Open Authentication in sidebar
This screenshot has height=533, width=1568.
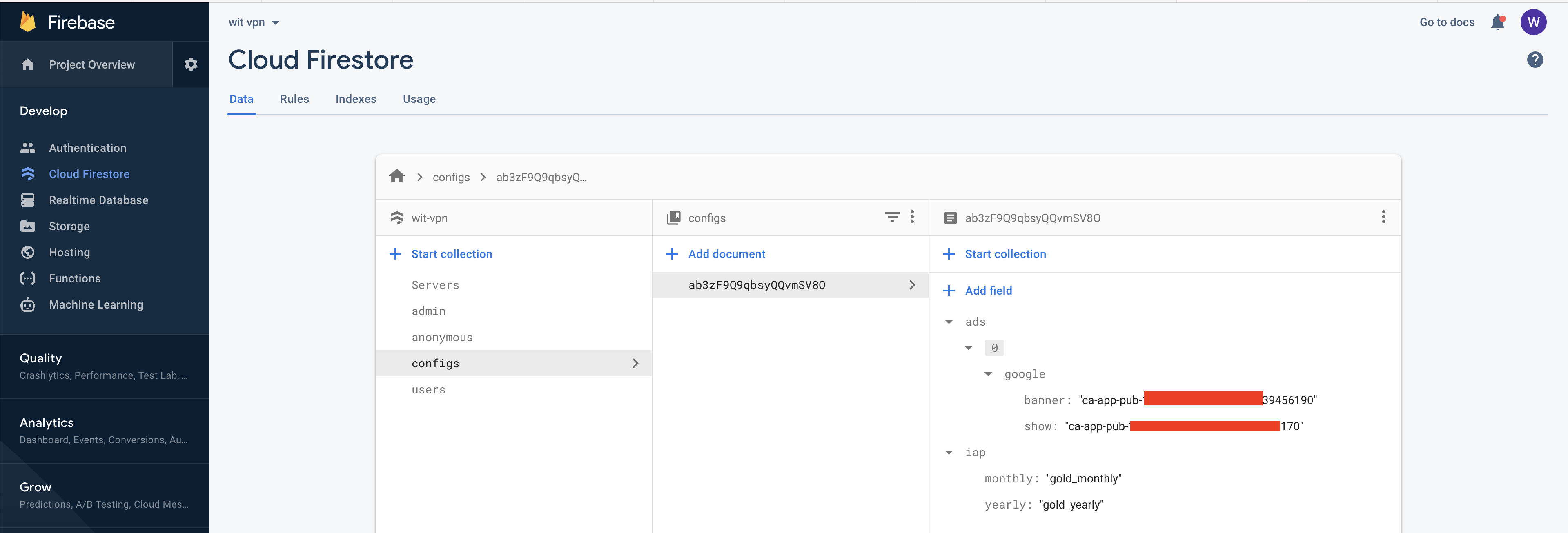pyautogui.click(x=88, y=148)
